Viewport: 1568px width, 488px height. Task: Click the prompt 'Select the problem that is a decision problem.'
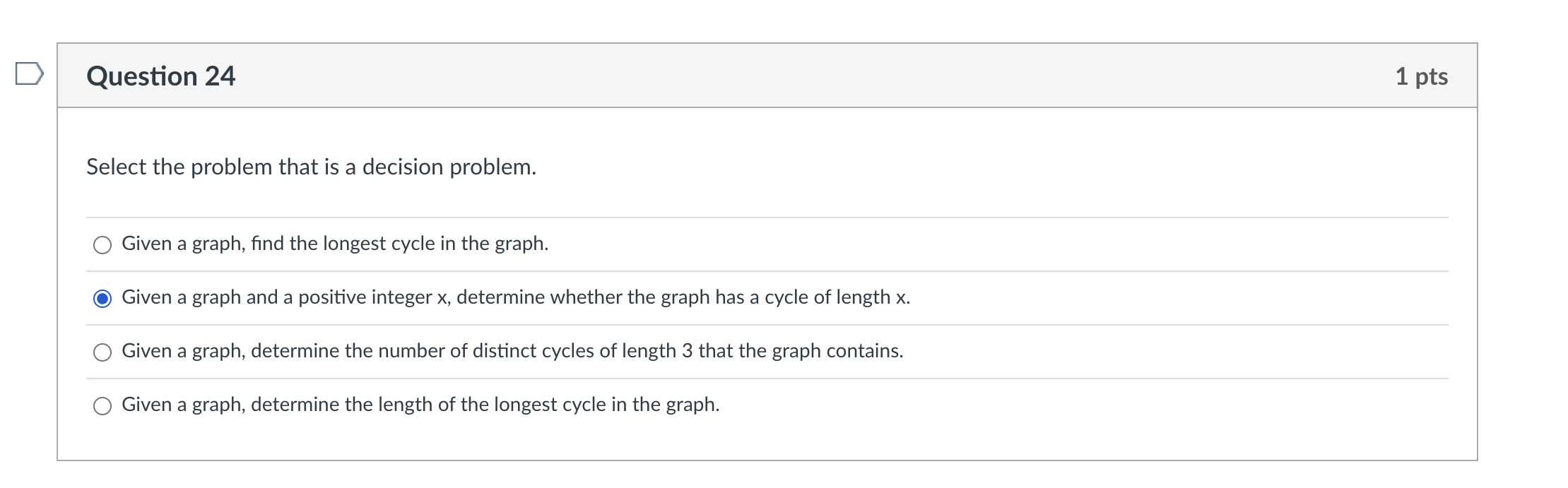coord(311,167)
